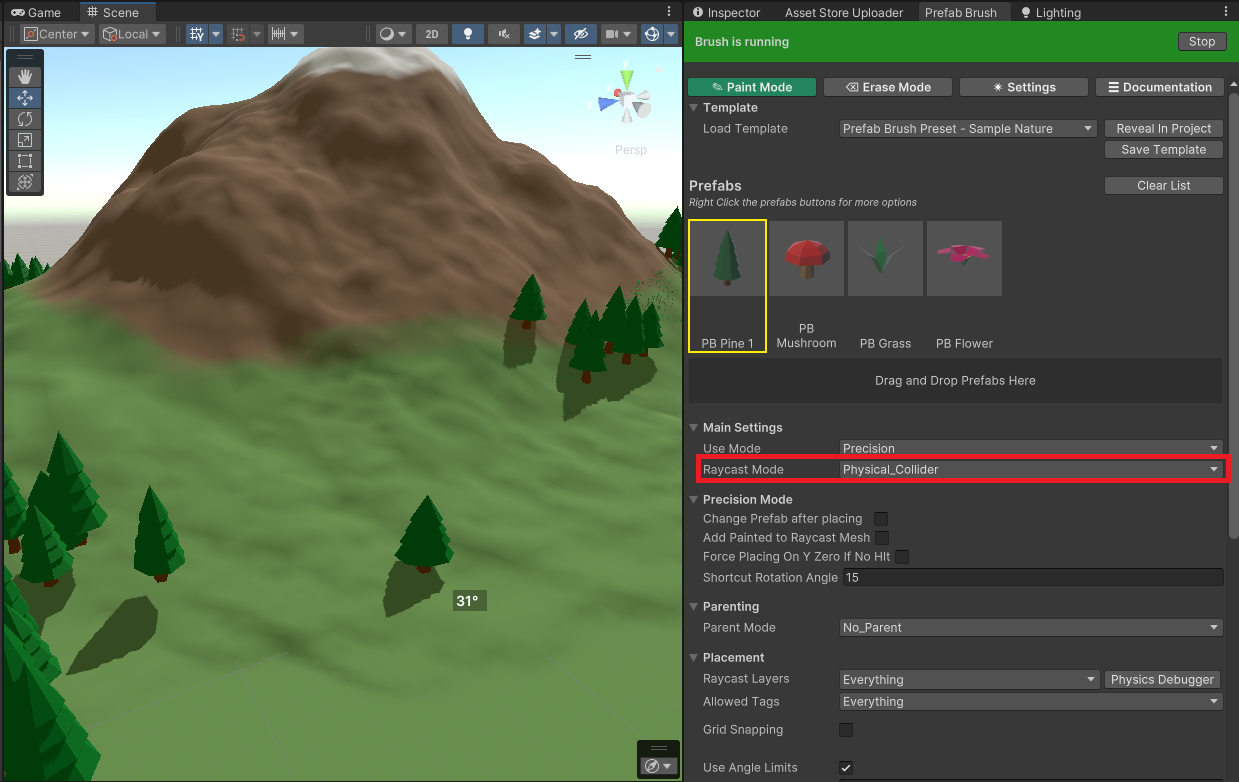Toggle scene lighting bulb icon
The image size is (1239, 782).
[467, 34]
